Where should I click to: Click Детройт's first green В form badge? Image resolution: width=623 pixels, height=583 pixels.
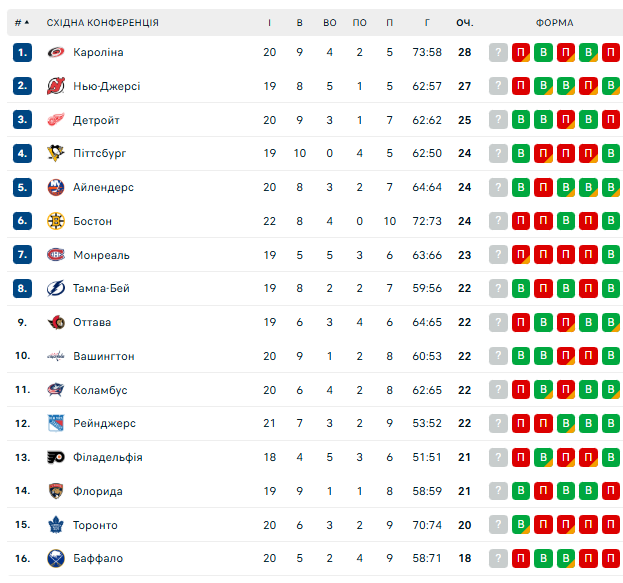[521, 120]
